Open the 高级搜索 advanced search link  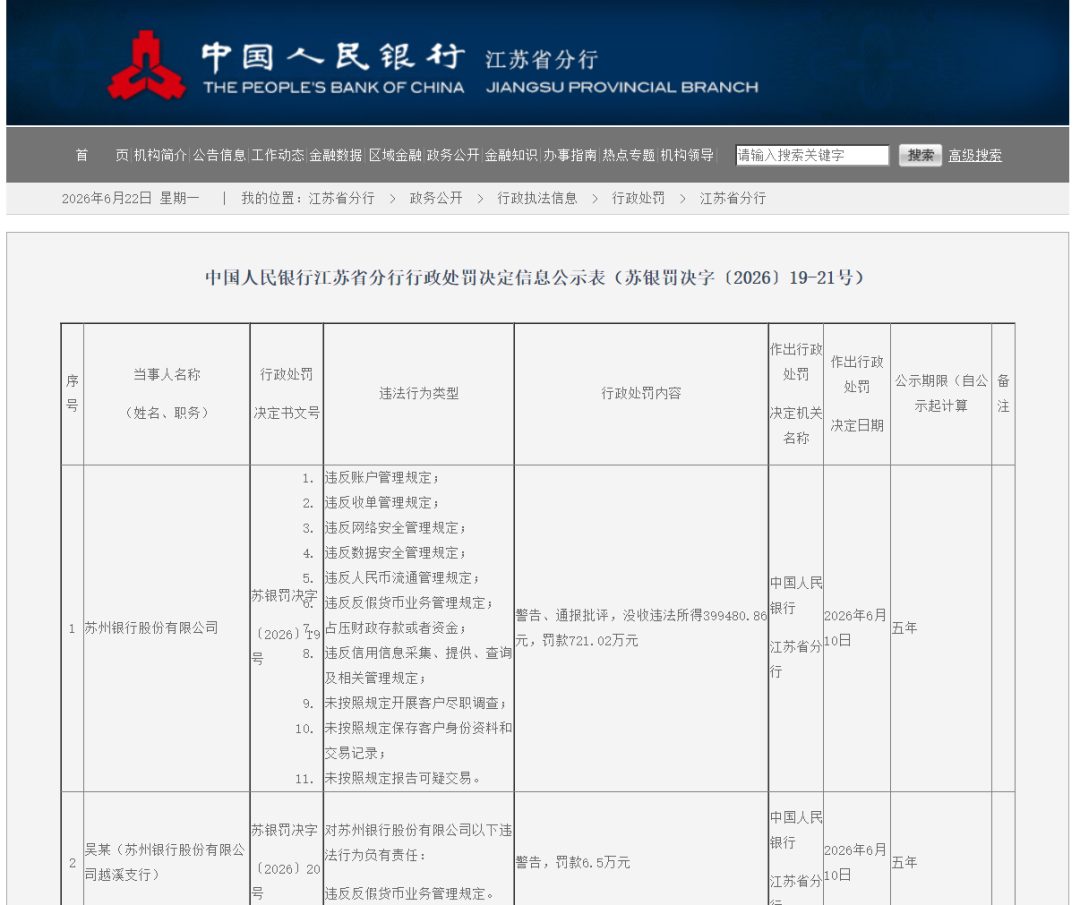(975, 156)
